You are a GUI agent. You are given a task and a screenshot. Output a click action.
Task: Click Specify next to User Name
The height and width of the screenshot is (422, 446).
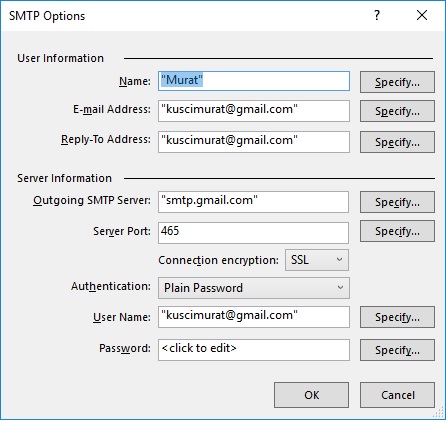397,317
